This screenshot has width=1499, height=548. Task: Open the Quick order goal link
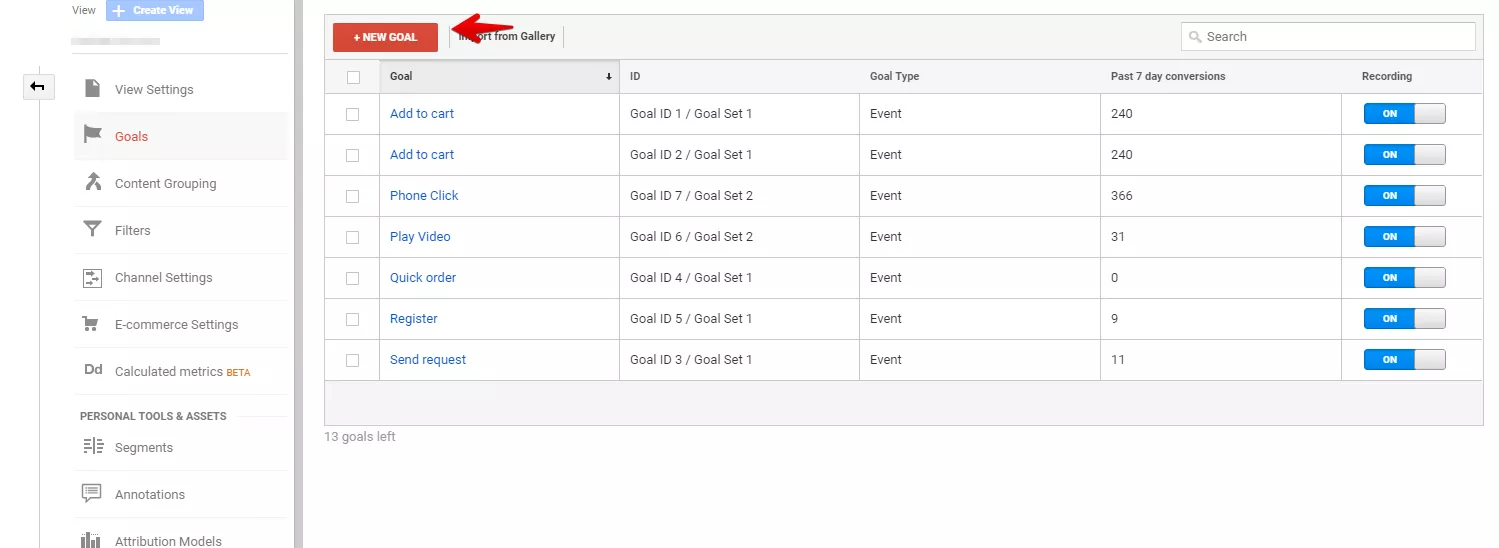(x=423, y=278)
